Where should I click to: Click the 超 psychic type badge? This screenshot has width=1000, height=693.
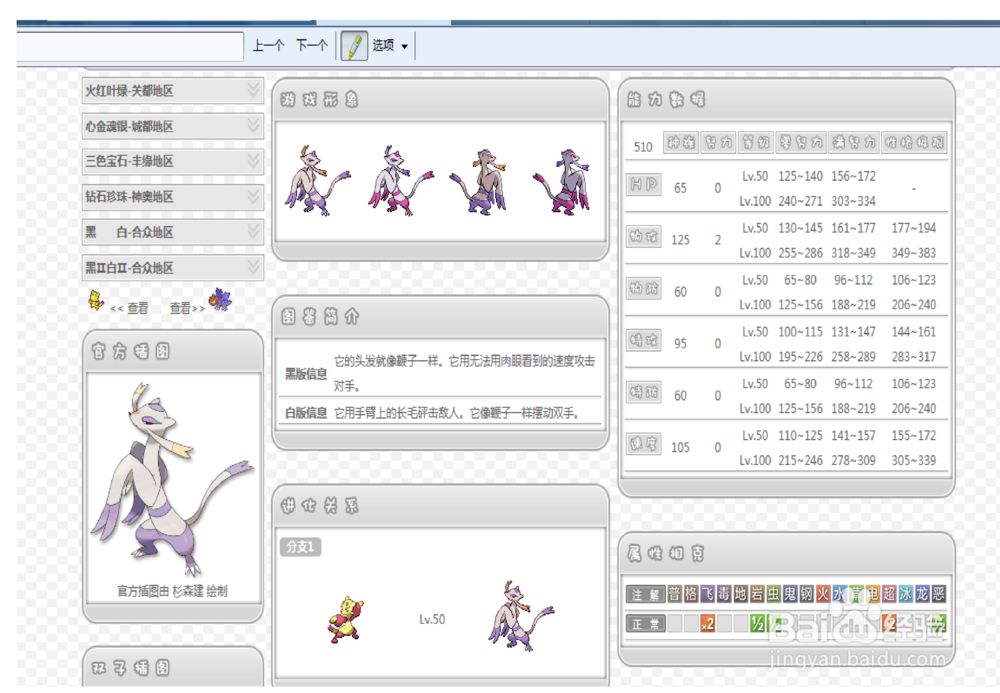point(890,594)
